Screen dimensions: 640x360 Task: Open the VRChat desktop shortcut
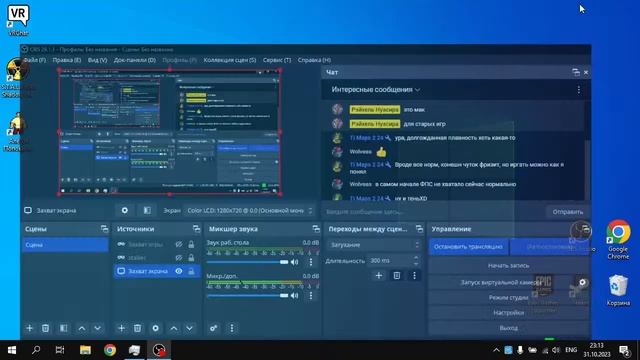pos(18,20)
